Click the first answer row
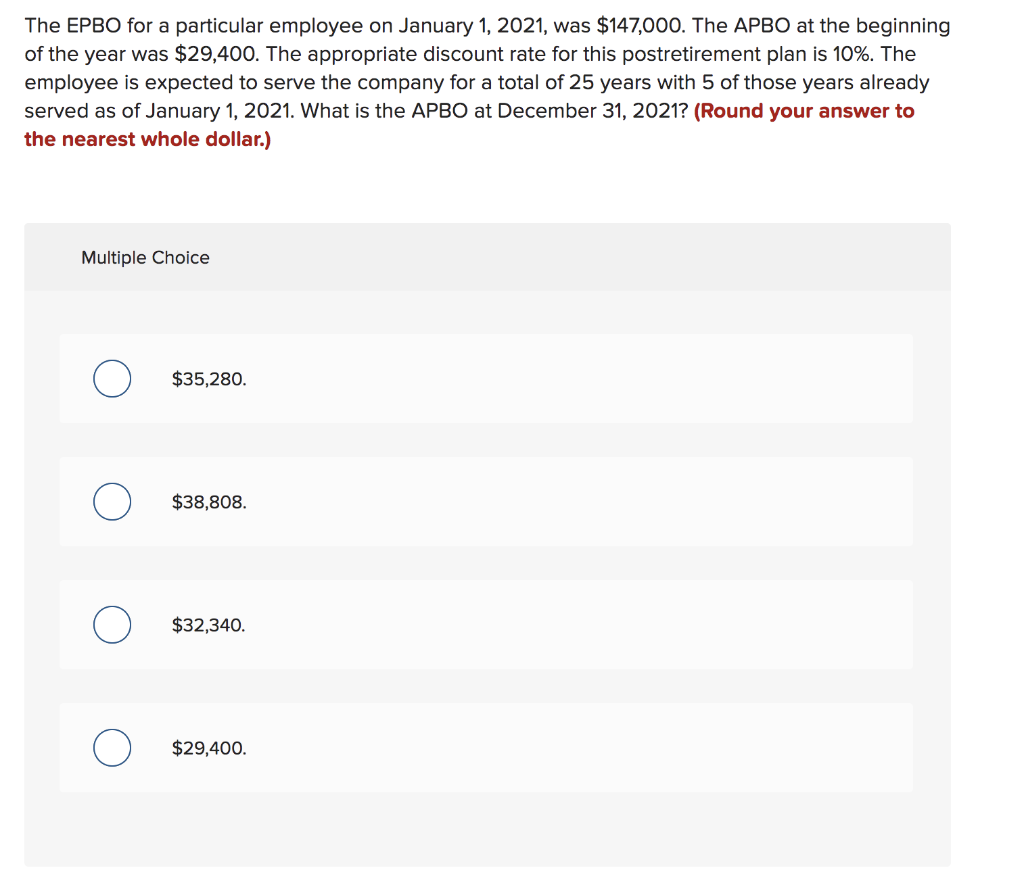Image resolution: width=1024 pixels, height=887 pixels. pos(487,379)
